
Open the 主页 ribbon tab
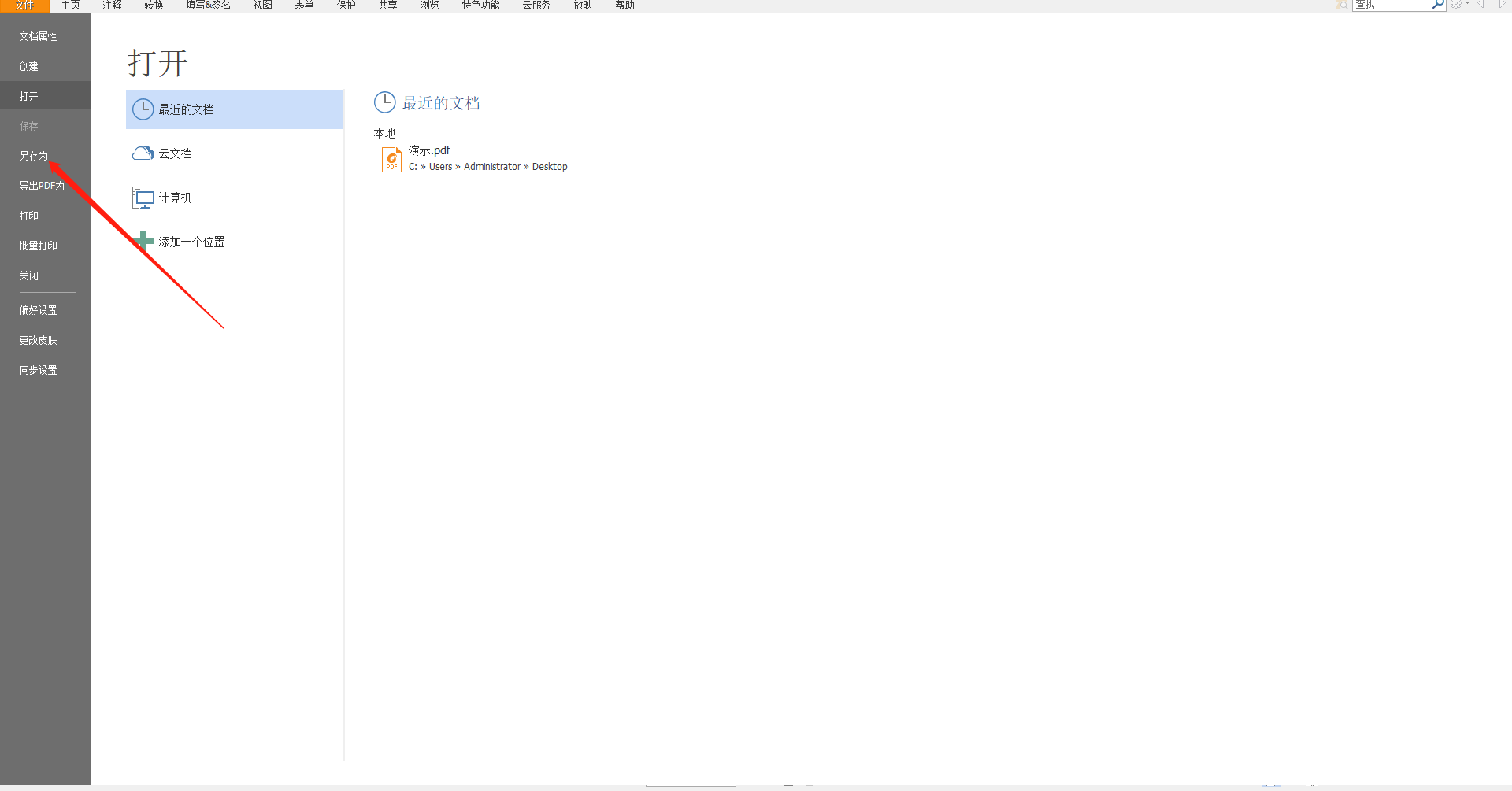(x=70, y=6)
